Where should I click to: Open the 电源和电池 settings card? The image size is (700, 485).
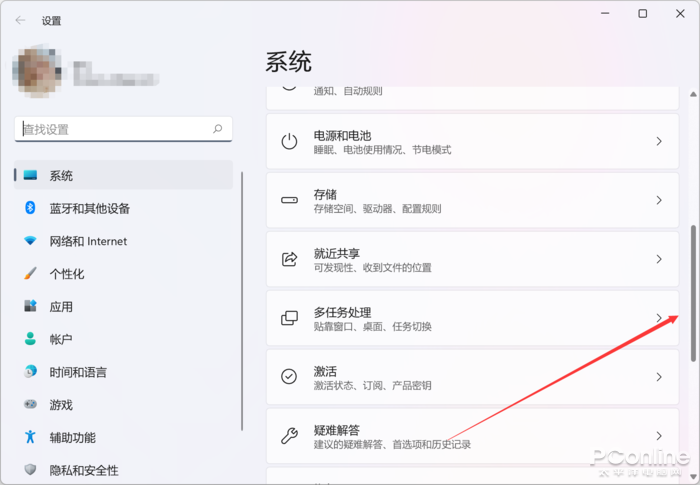[x=472, y=141]
